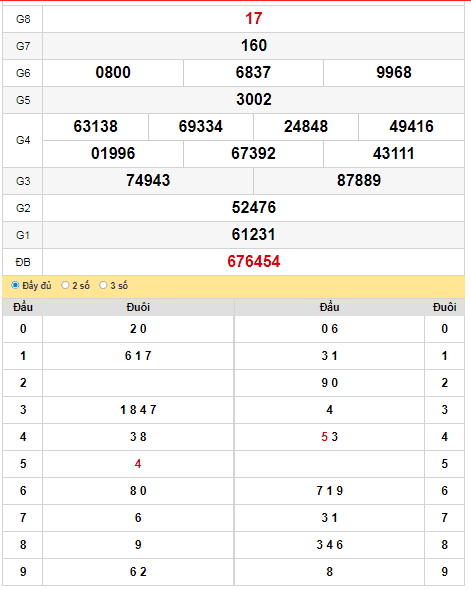Click G6 number 6837

click(253, 73)
